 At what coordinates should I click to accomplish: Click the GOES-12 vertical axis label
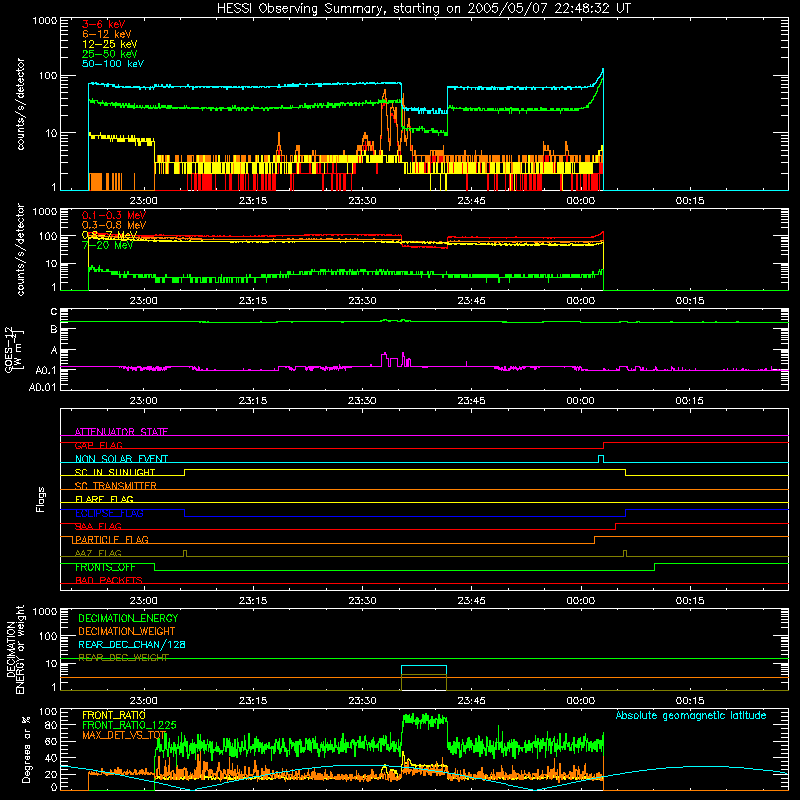point(13,349)
